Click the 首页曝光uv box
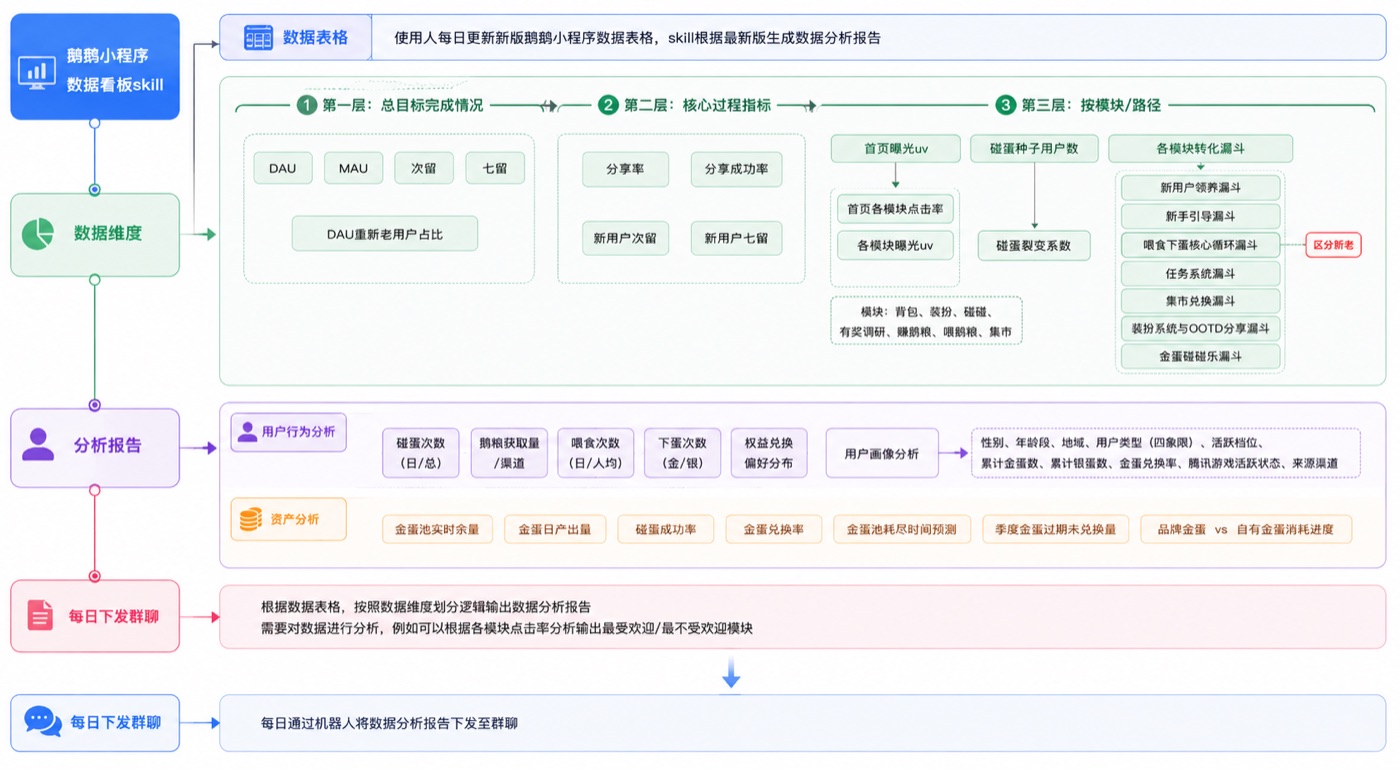 [x=896, y=148]
